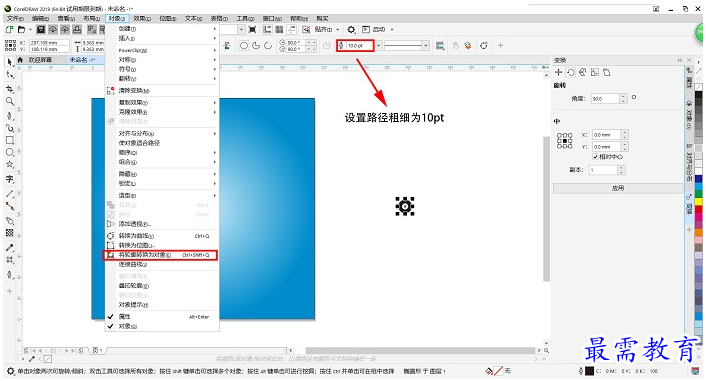Viewport: 706px width, 381px height.
Task: Choose 连接曲线 menu entry
Action: (x=162, y=264)
